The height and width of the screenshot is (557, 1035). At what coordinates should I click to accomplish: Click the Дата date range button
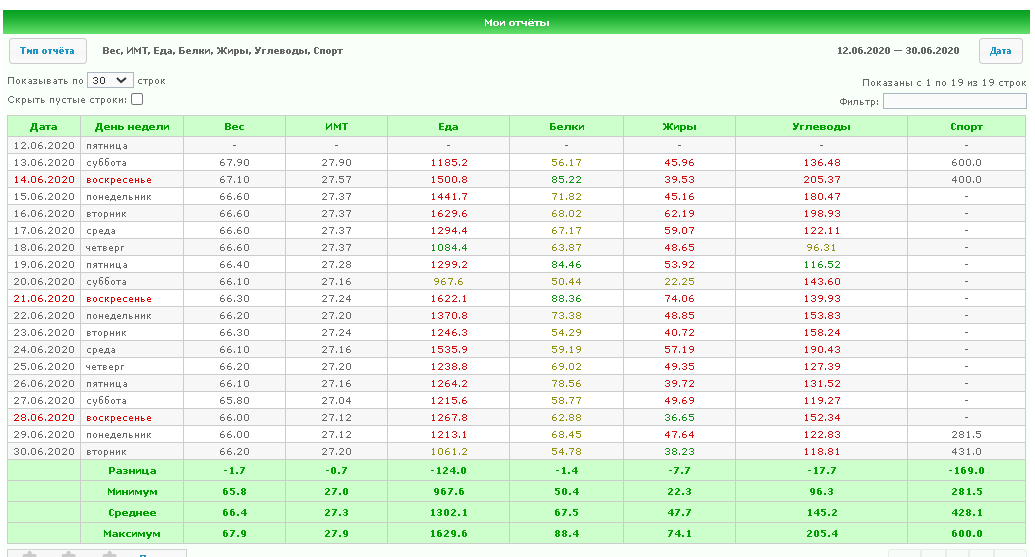1001,51
